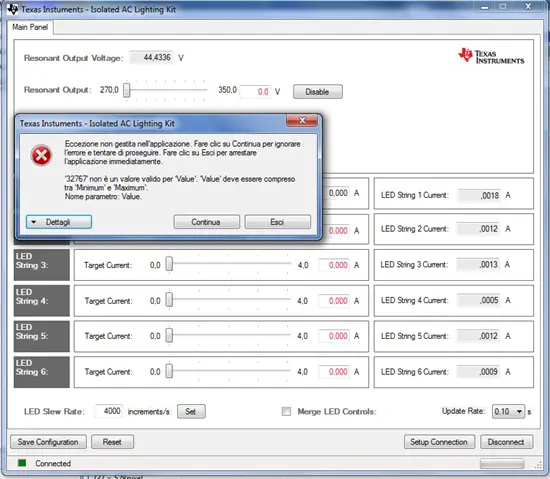Minimize the main application window
The image size is (550, 479).
coord(485,7)
